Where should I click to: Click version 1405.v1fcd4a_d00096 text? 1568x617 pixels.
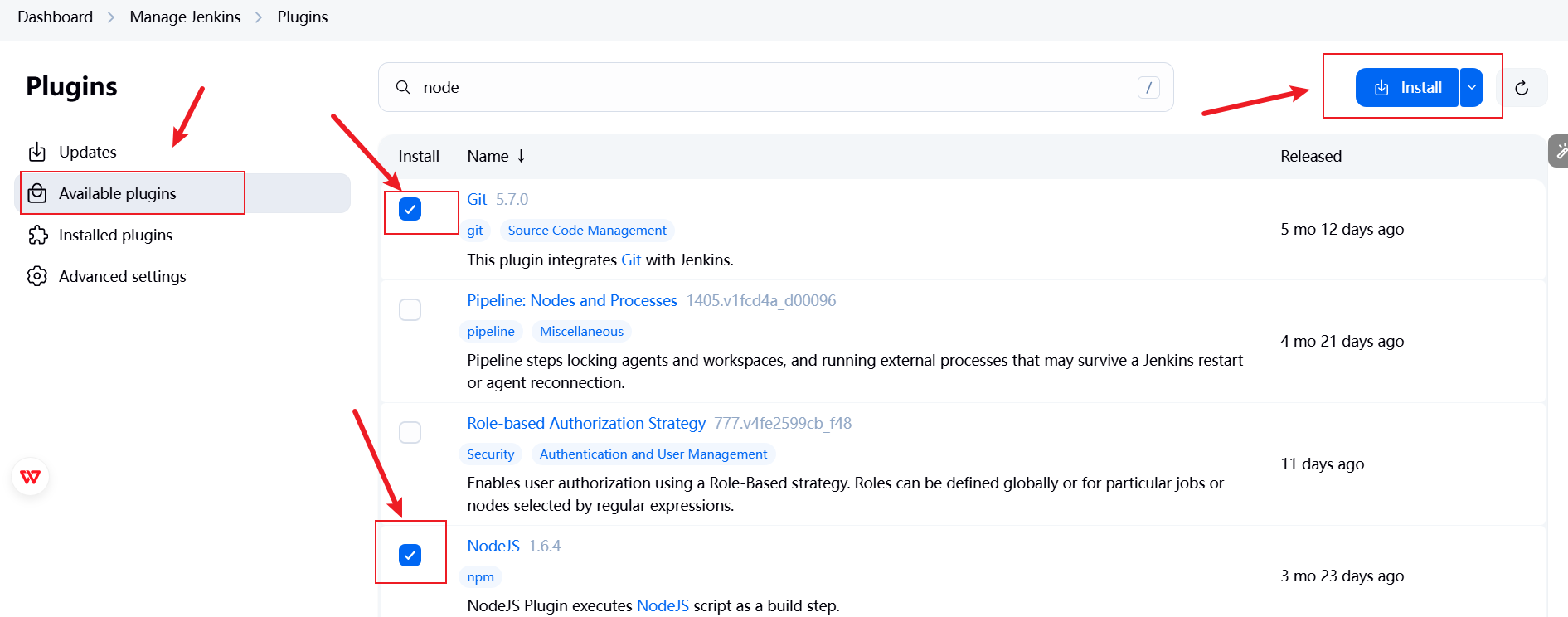click(761, 300)
